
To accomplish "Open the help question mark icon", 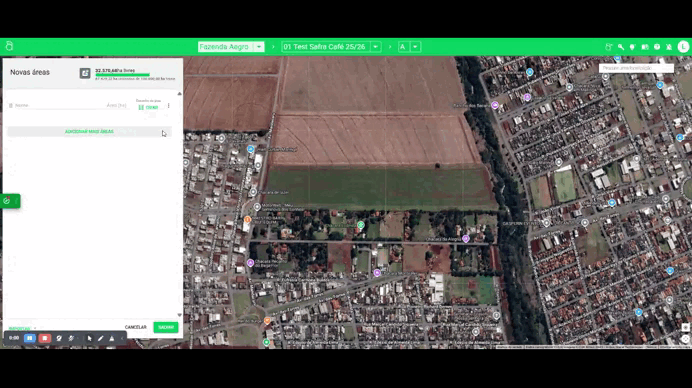I will 657,47.
